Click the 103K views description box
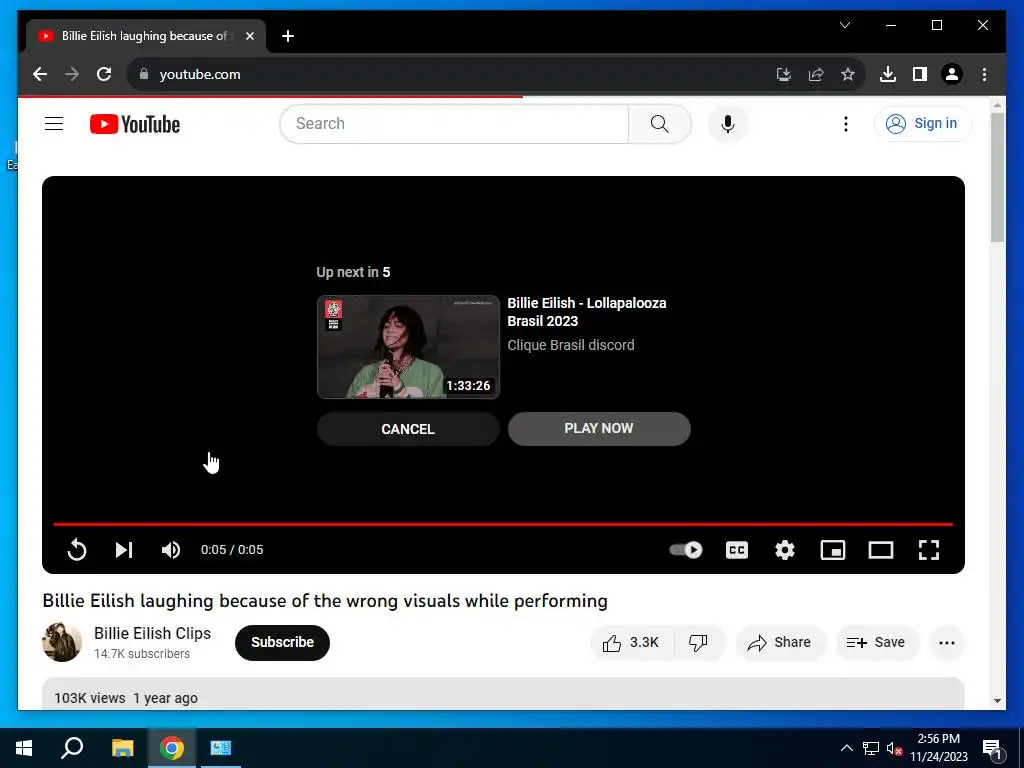 (x=503, y=694)
